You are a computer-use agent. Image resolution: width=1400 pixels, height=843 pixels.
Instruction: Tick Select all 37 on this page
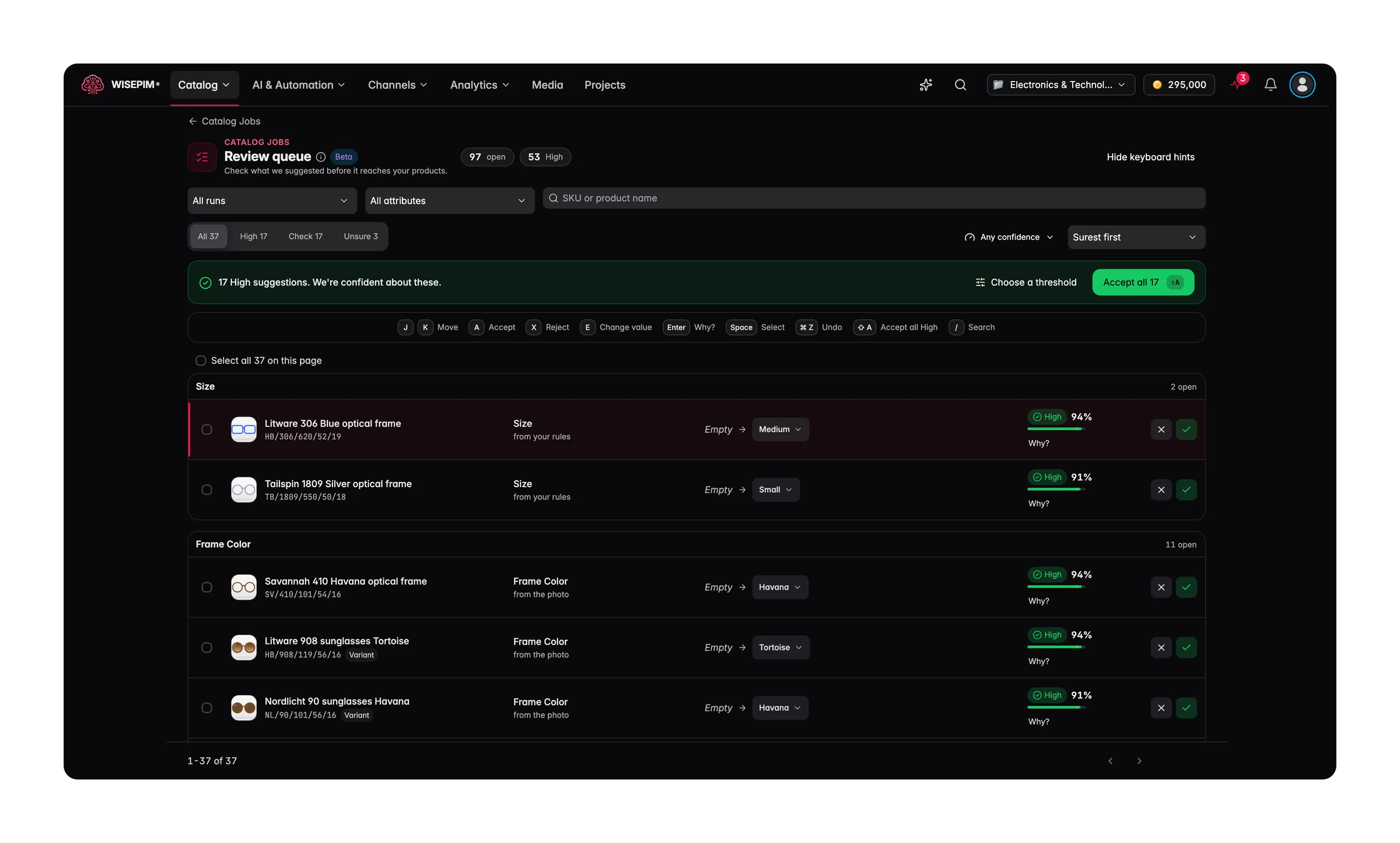[x=201, y=361]
